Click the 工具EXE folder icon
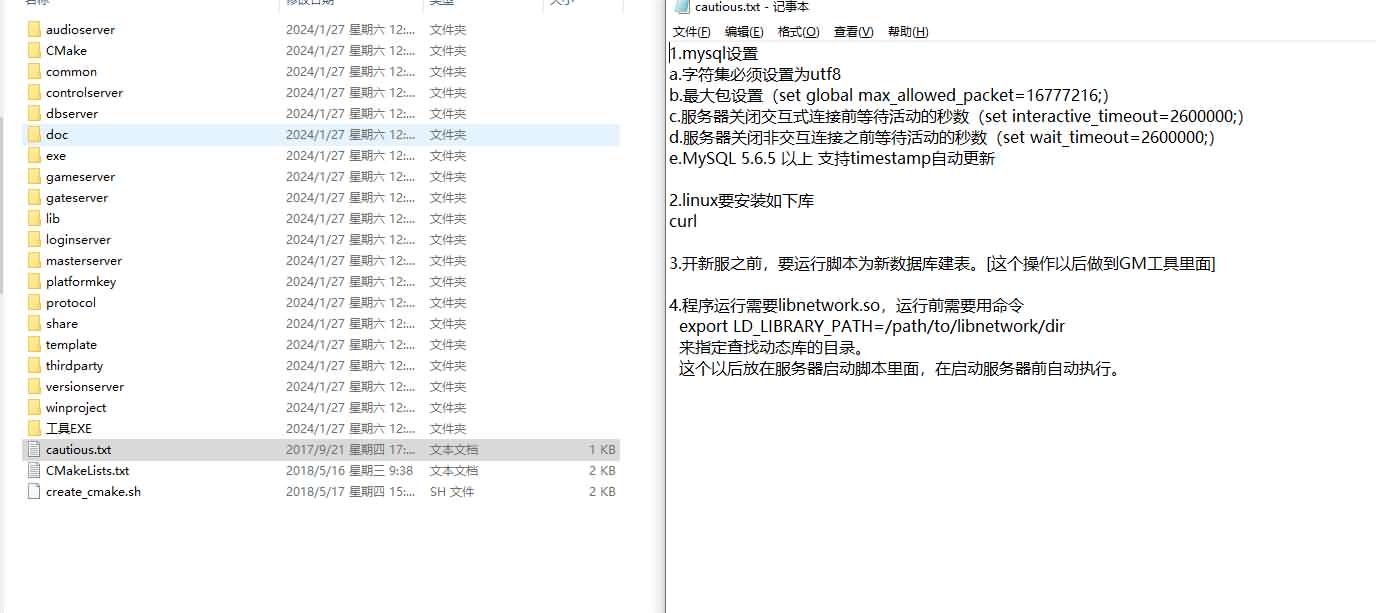1376x613 pixels. pyautogui.click(x=34, y=428)
